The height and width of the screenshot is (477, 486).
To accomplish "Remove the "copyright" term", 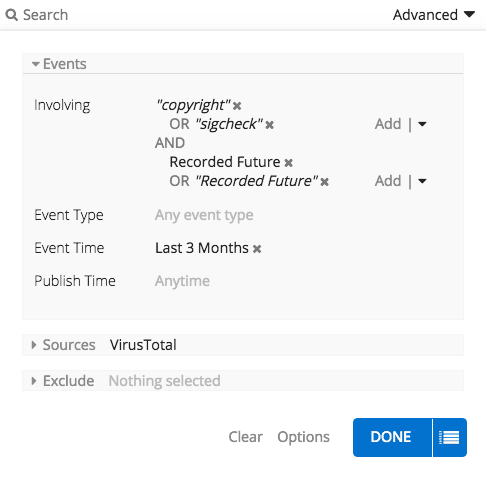I will [x=237, y=106].
